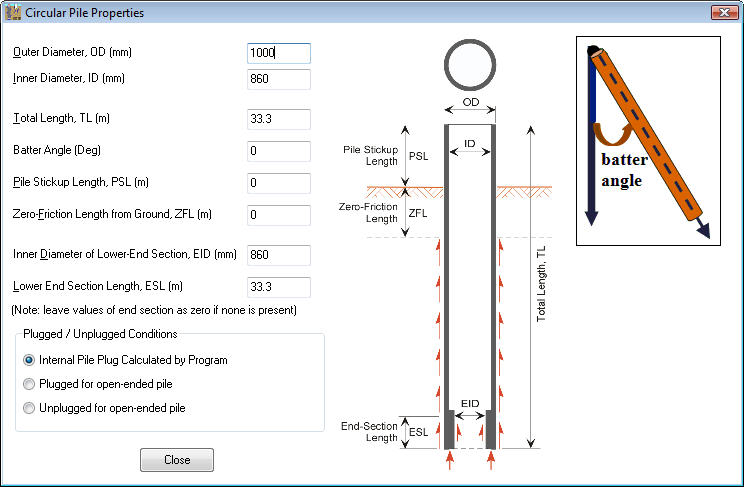
Task: Select Unplugged for open-ended pile option
Action: pos(29,408)
